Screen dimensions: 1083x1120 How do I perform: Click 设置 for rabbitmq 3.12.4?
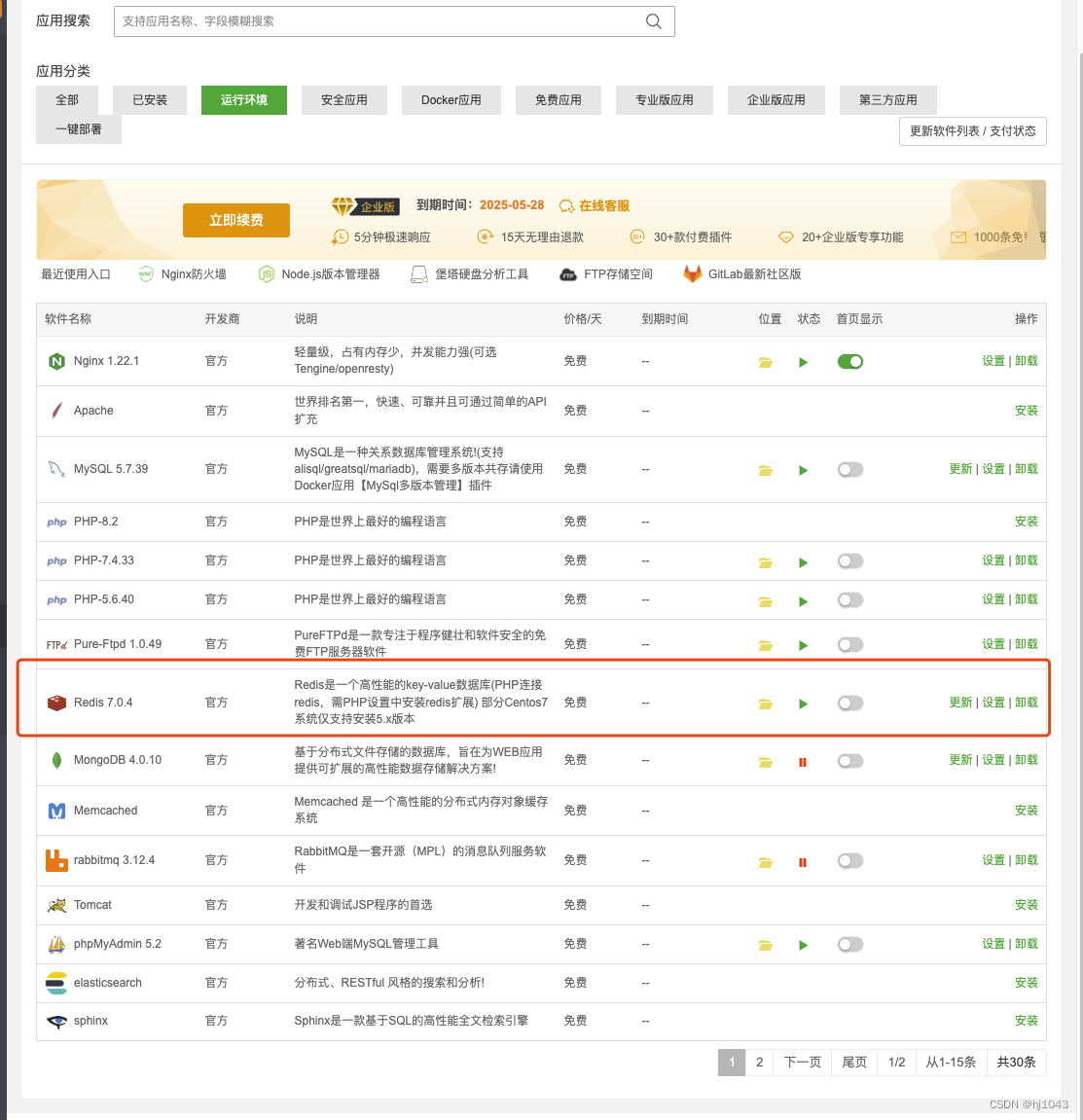point(993,860)
